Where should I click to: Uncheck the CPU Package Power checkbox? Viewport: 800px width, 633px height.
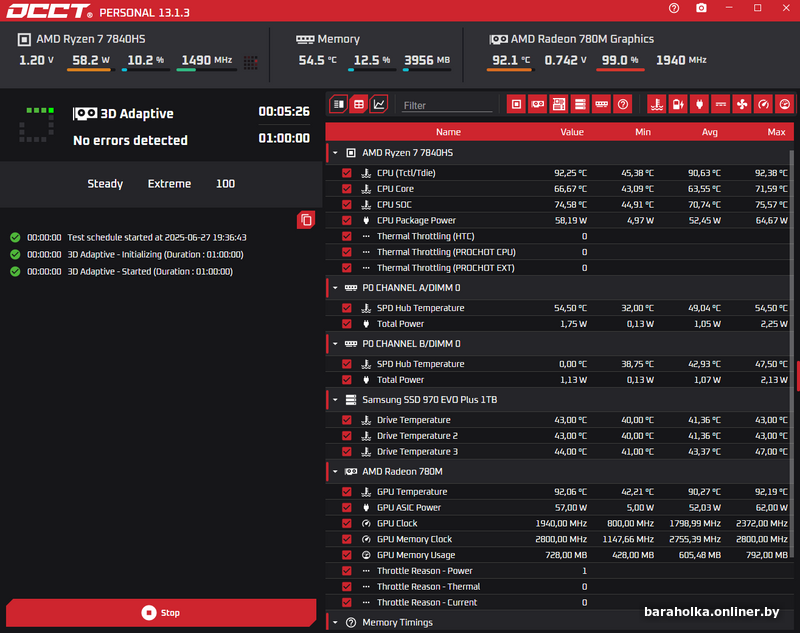pyautogui.click(x=347, y=220)
